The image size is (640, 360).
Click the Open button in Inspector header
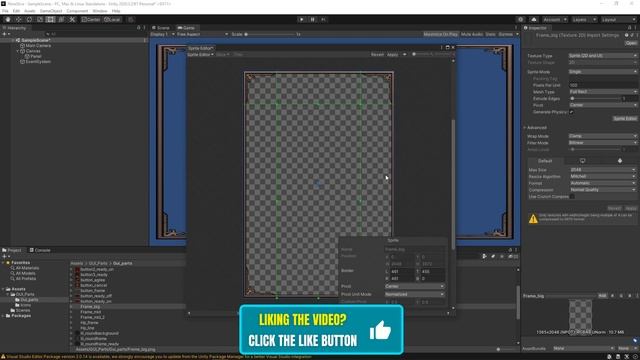coord(631,42)
